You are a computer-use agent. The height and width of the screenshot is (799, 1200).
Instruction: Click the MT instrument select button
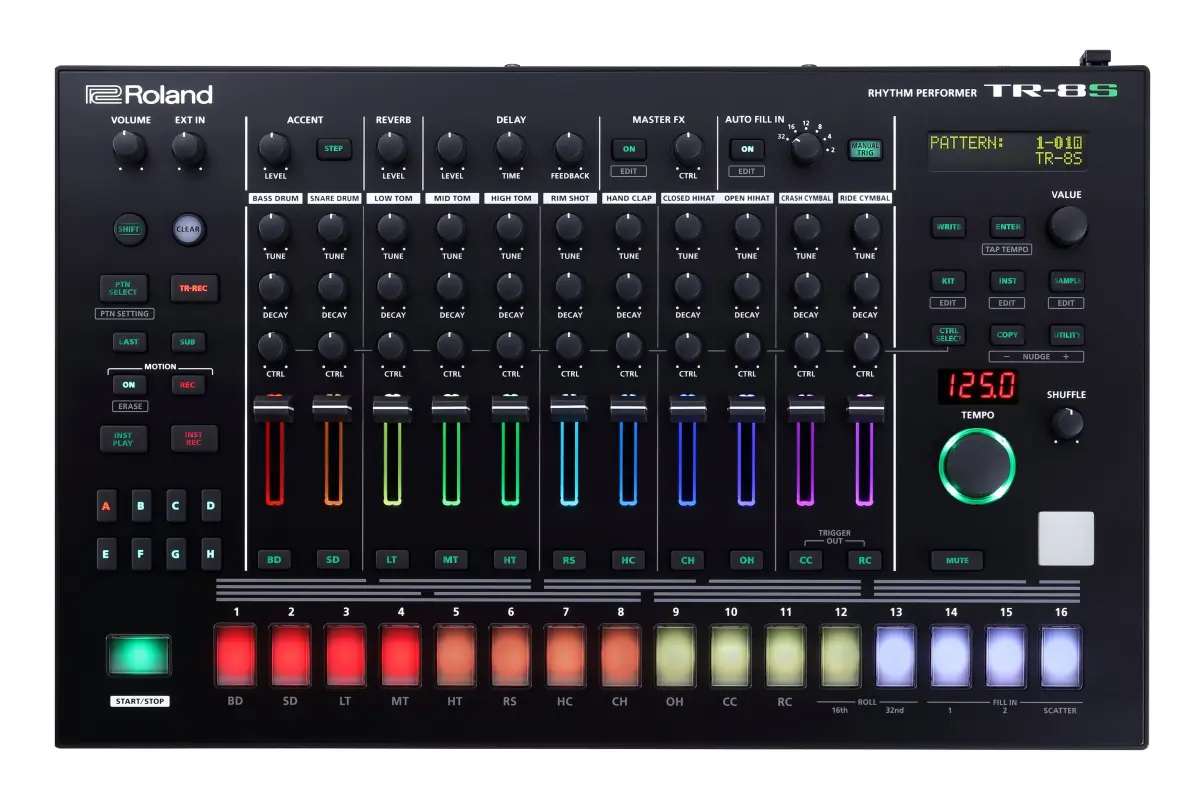[x=451, y=560]
